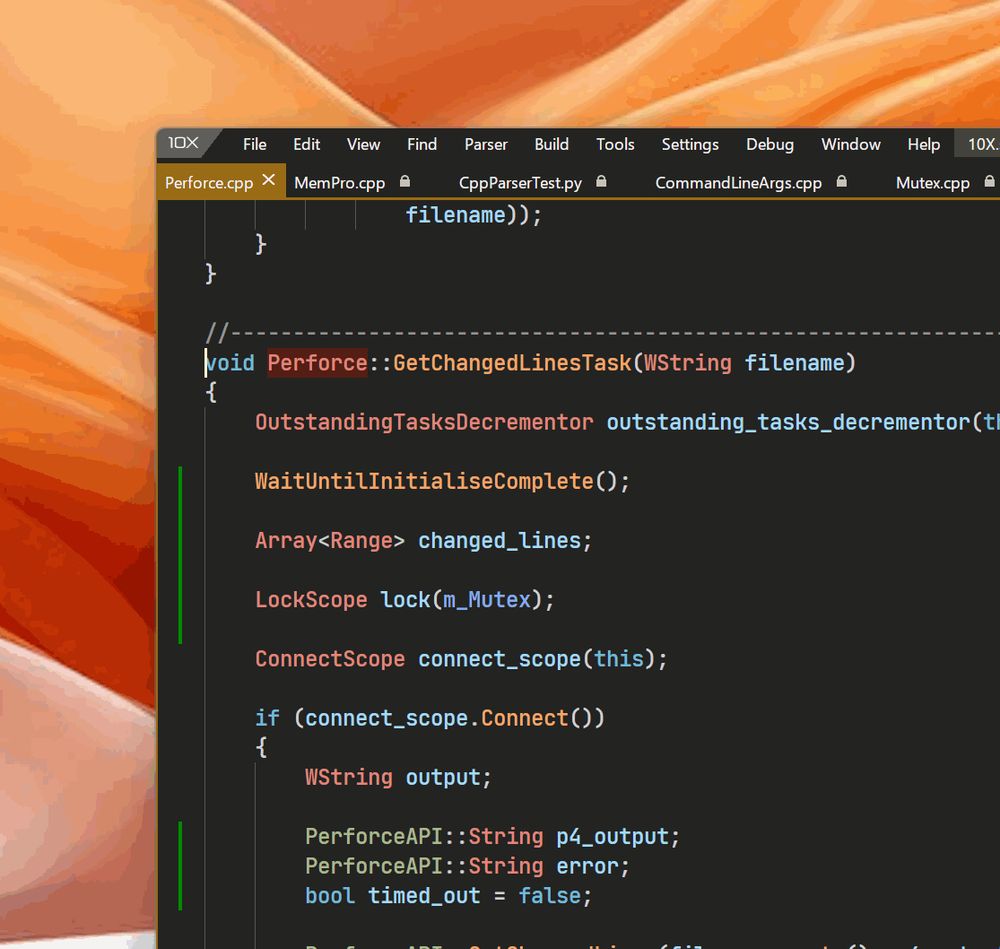Switch to the CppParserTest.py tab
Image resolution: width=1000 pixels, height=949 pixels.
coord(520,182)
